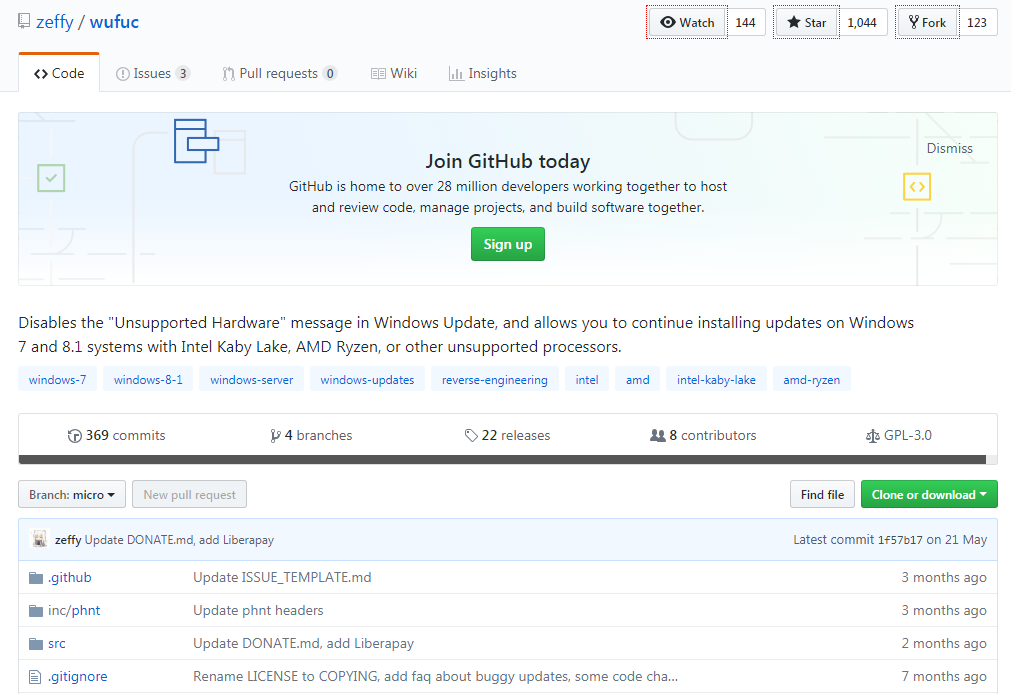Star the wufuc repository
The image size is (1011, 694).
(807, 23)
